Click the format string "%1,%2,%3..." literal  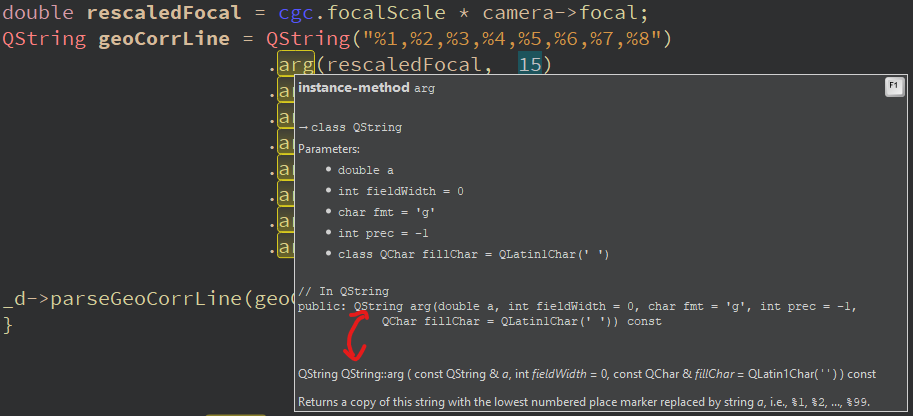[512, 39]
